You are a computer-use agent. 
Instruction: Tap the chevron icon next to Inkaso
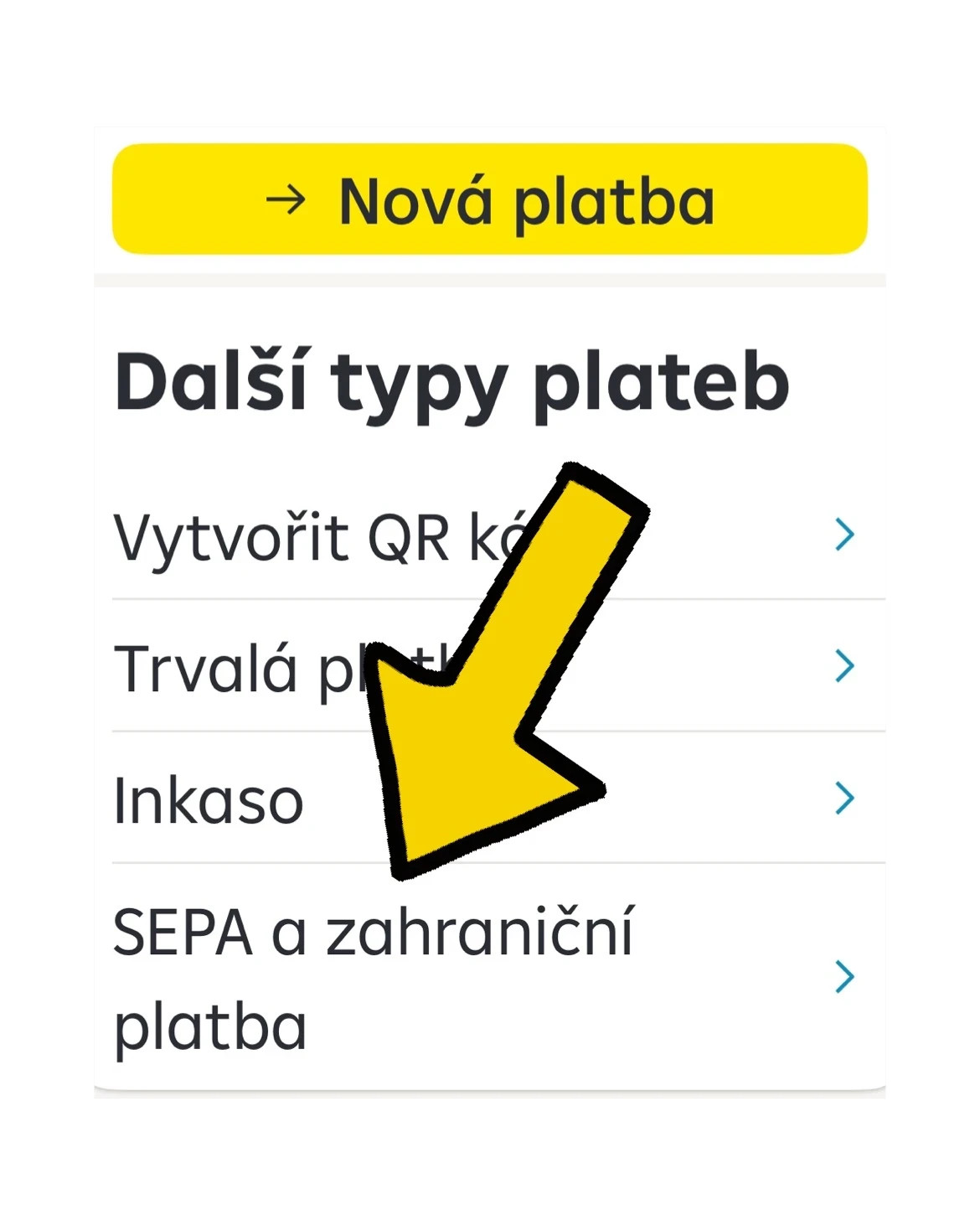[844, 798]
